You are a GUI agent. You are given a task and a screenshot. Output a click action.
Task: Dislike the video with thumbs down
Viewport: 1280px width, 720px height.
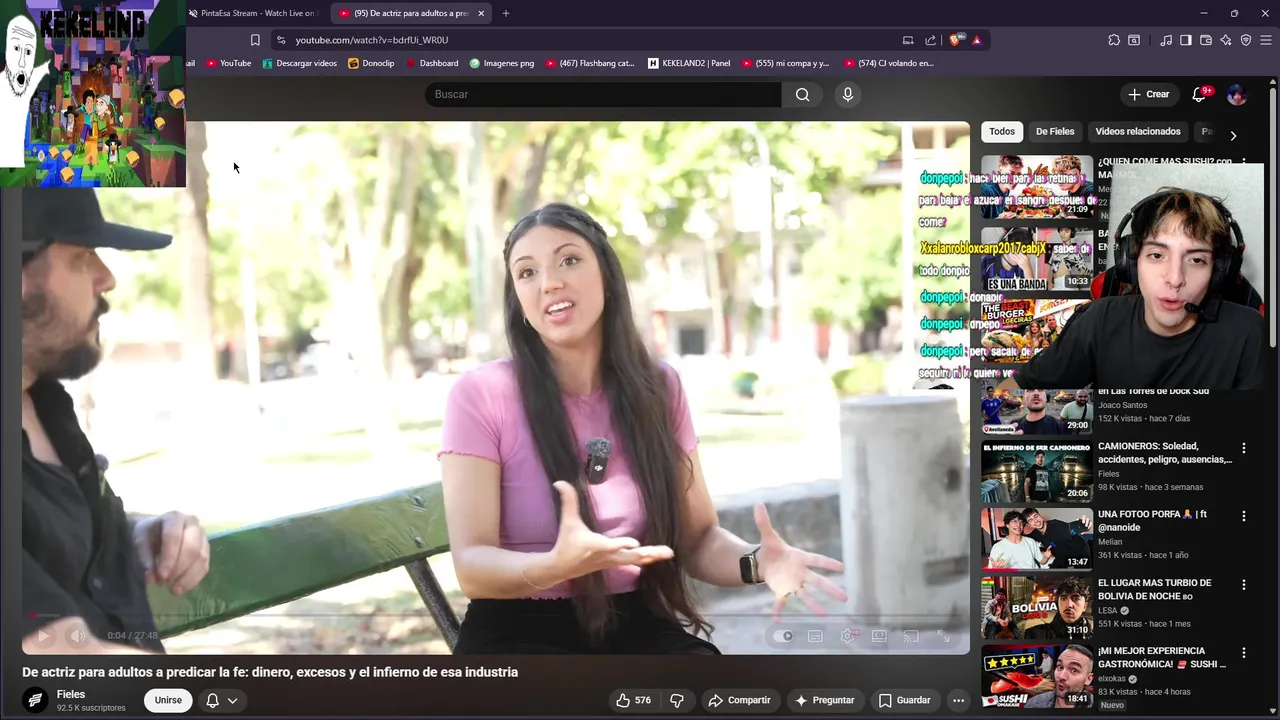[677, 700]
